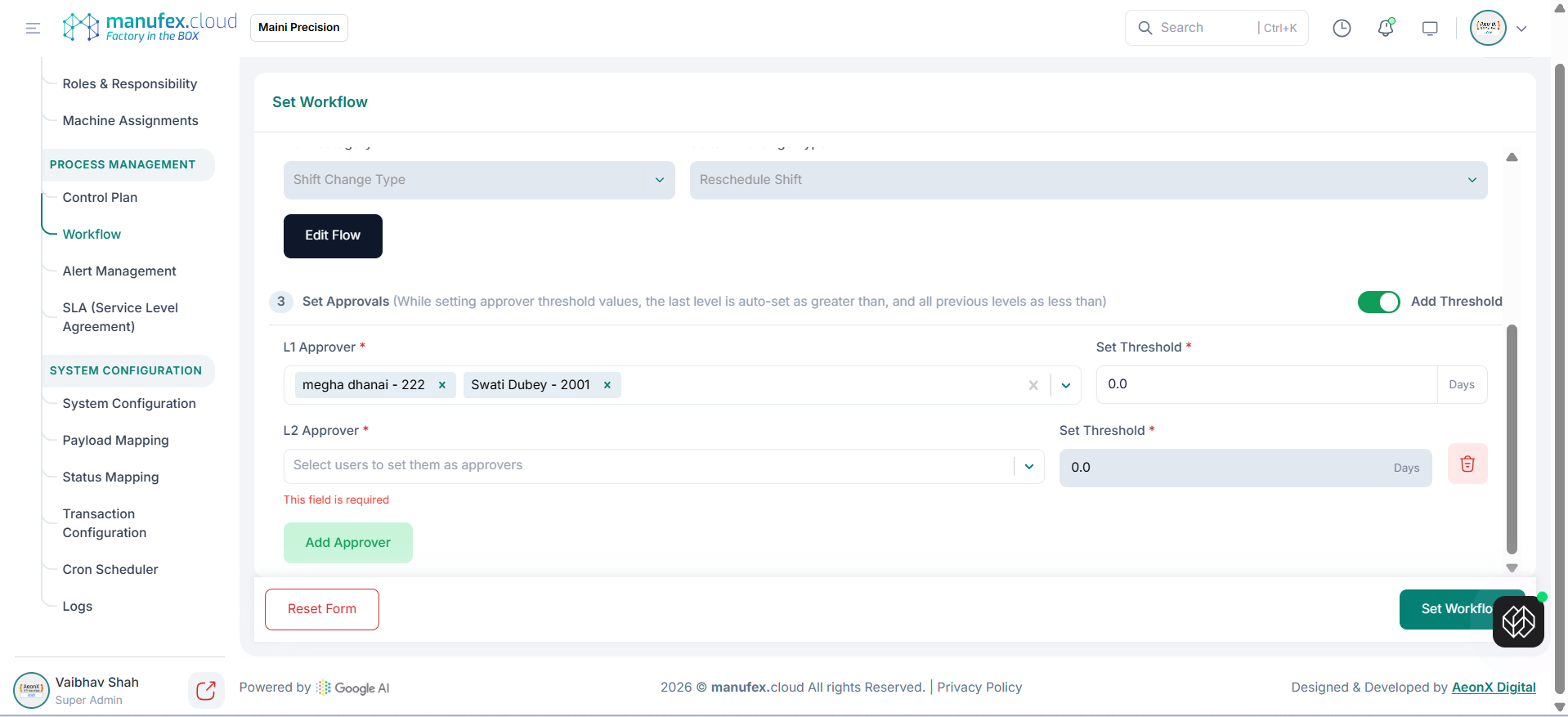Open Transaction Configuration menu item

(105, 523)
